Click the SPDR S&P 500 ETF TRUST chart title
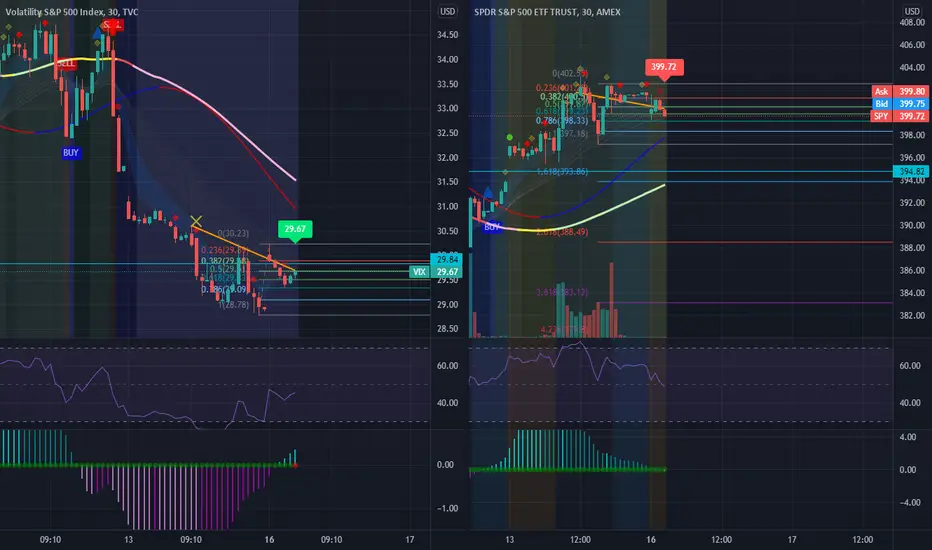 pos(547,12)
